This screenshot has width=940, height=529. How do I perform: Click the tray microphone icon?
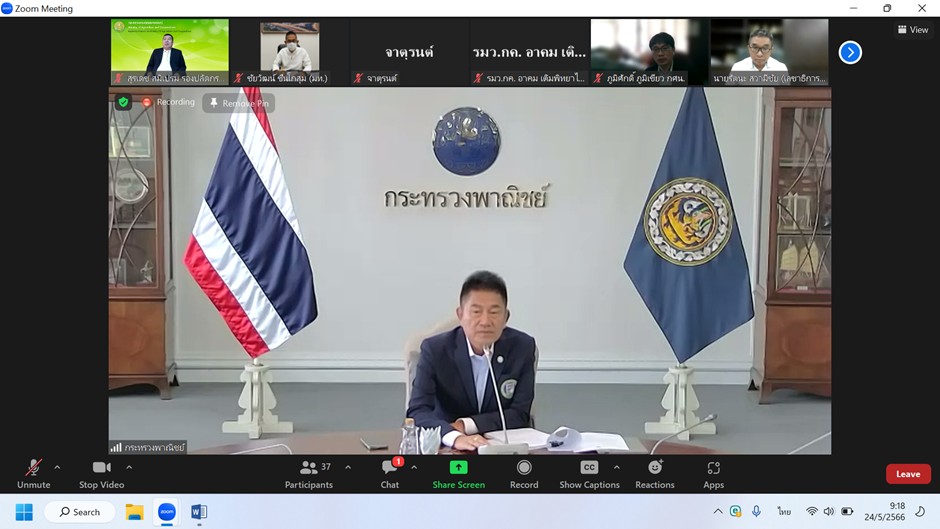(757, 512)
